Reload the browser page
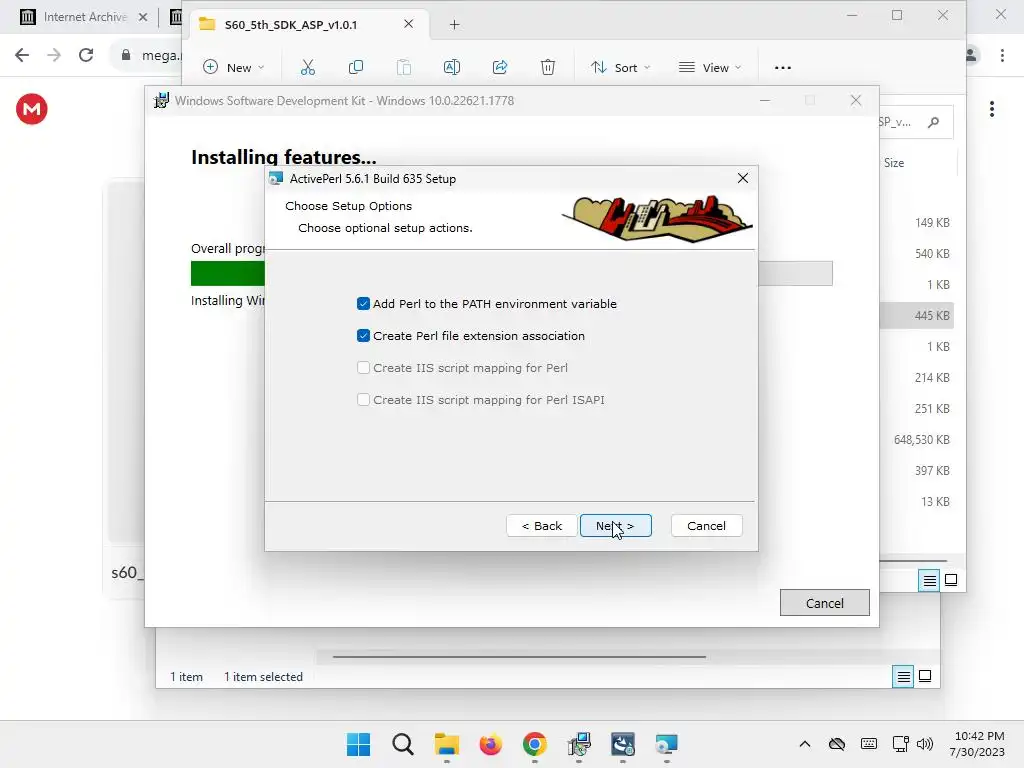Image resolution: width=1024 pixels, height=768 pixels. click(86, 55)
